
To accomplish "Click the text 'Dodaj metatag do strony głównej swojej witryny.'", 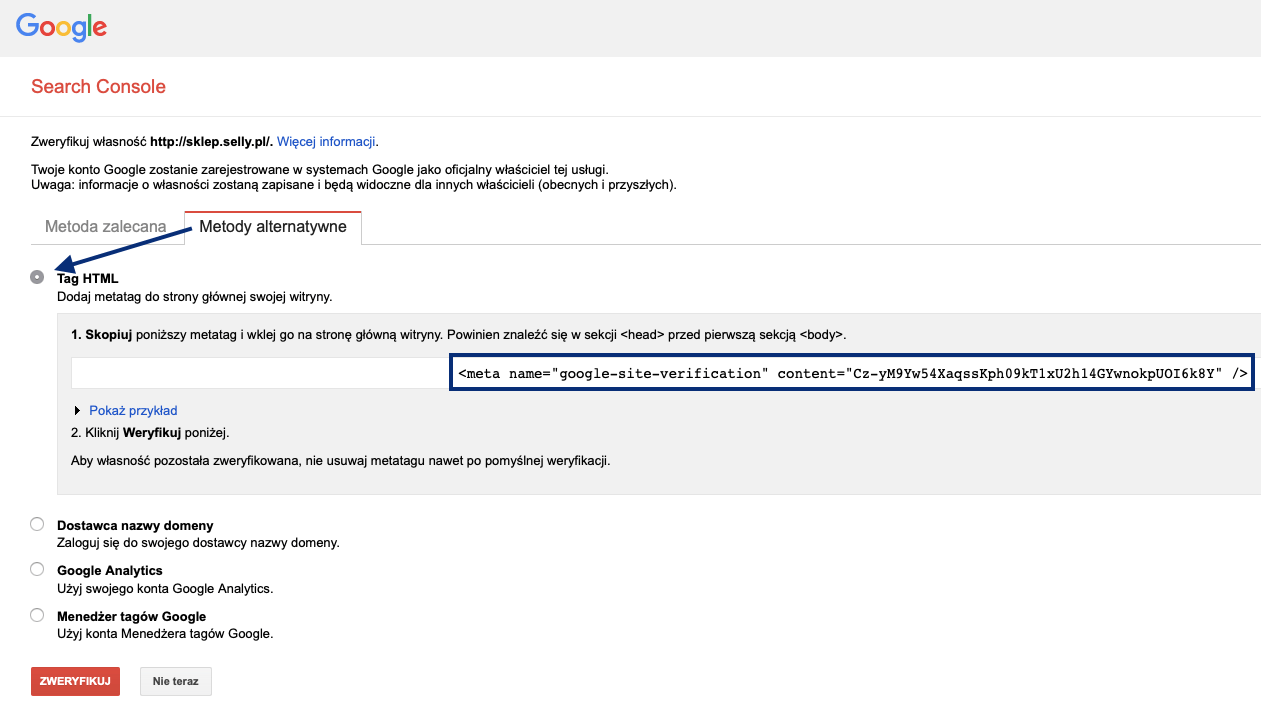I will 194,297.
